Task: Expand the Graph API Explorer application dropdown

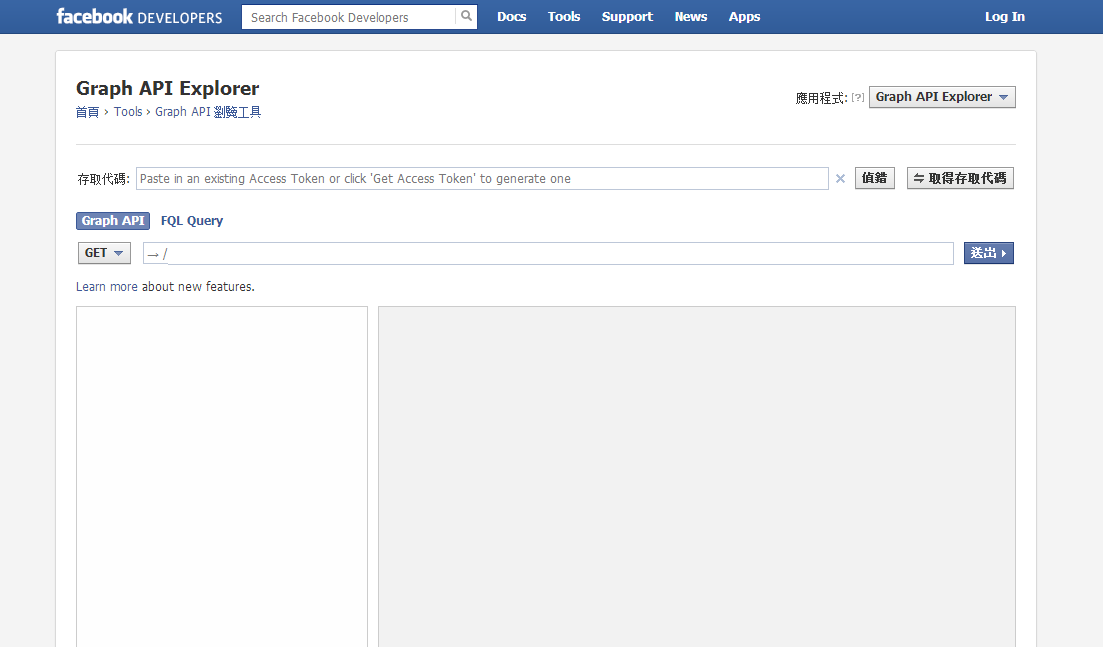Action: 942,97
